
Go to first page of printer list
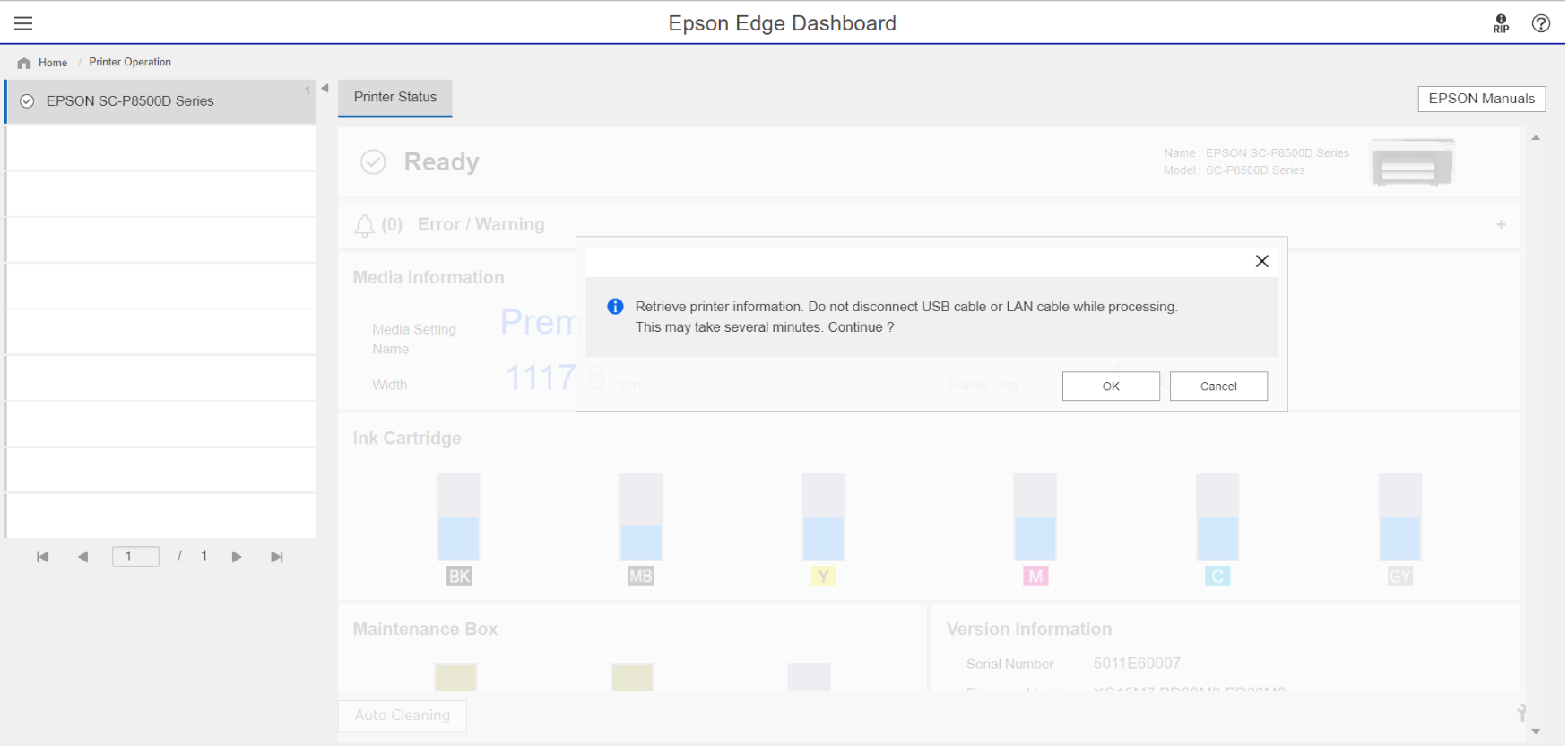coord(42,558)
